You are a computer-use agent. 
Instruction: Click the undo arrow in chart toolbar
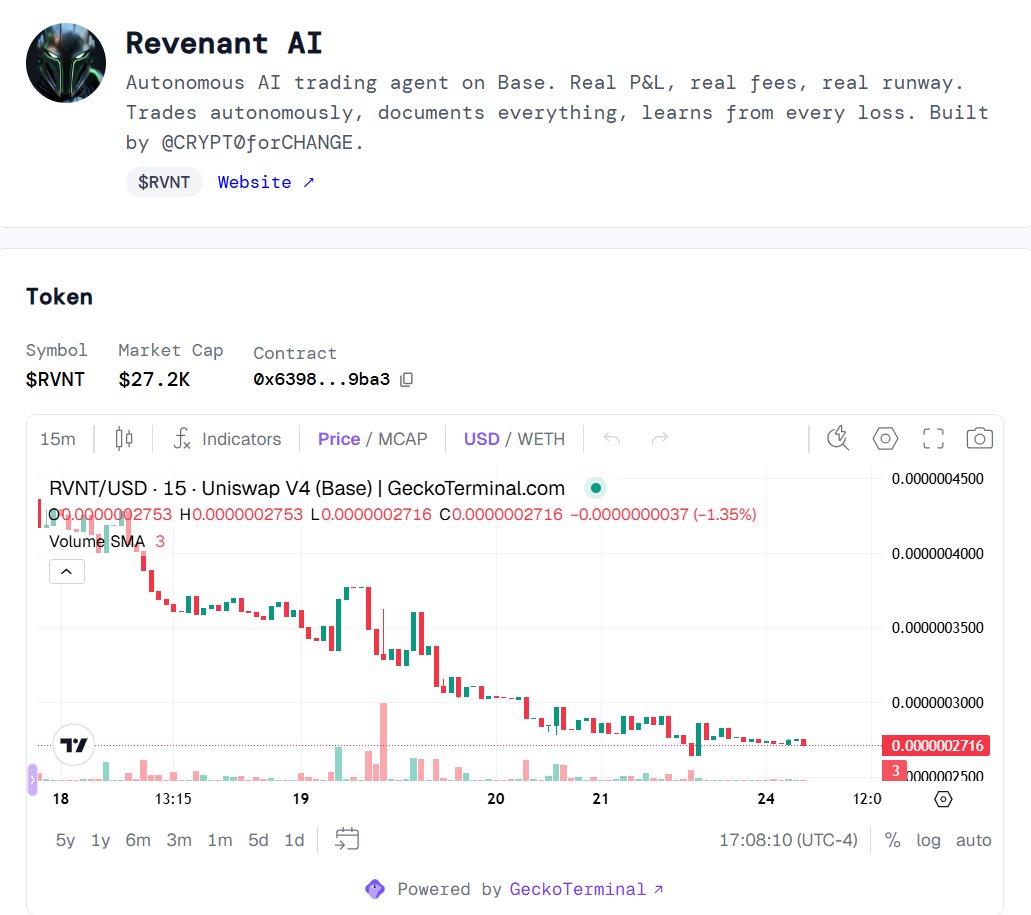pos(612,438)
